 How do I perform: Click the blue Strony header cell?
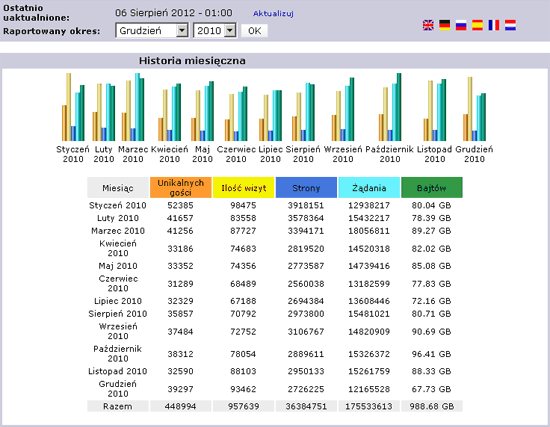click(x=306, y=188)
